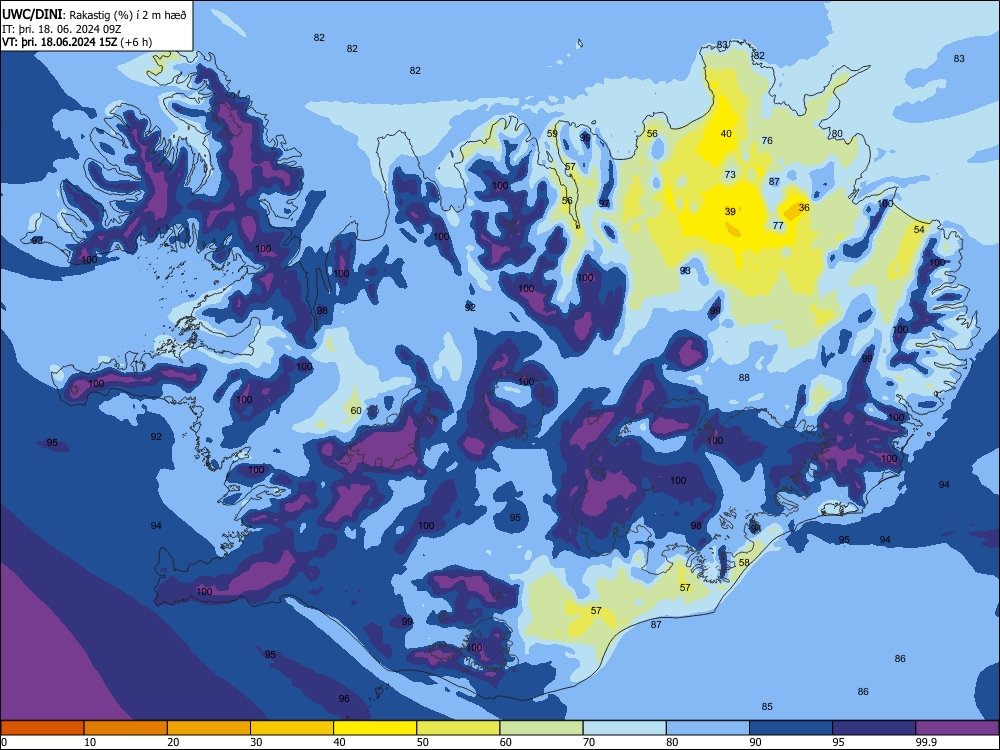Click the '70' tick label of the color scale
The width and height of the screenshot is (1000, 750).
pyautogui.click(x=589, y=742)
